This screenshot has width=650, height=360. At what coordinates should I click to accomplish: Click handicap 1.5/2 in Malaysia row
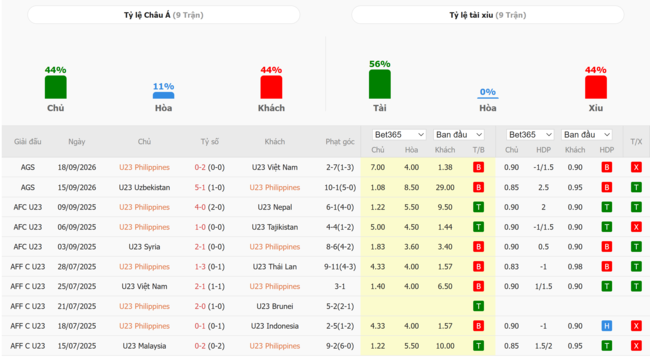click(x=543, y=346)
